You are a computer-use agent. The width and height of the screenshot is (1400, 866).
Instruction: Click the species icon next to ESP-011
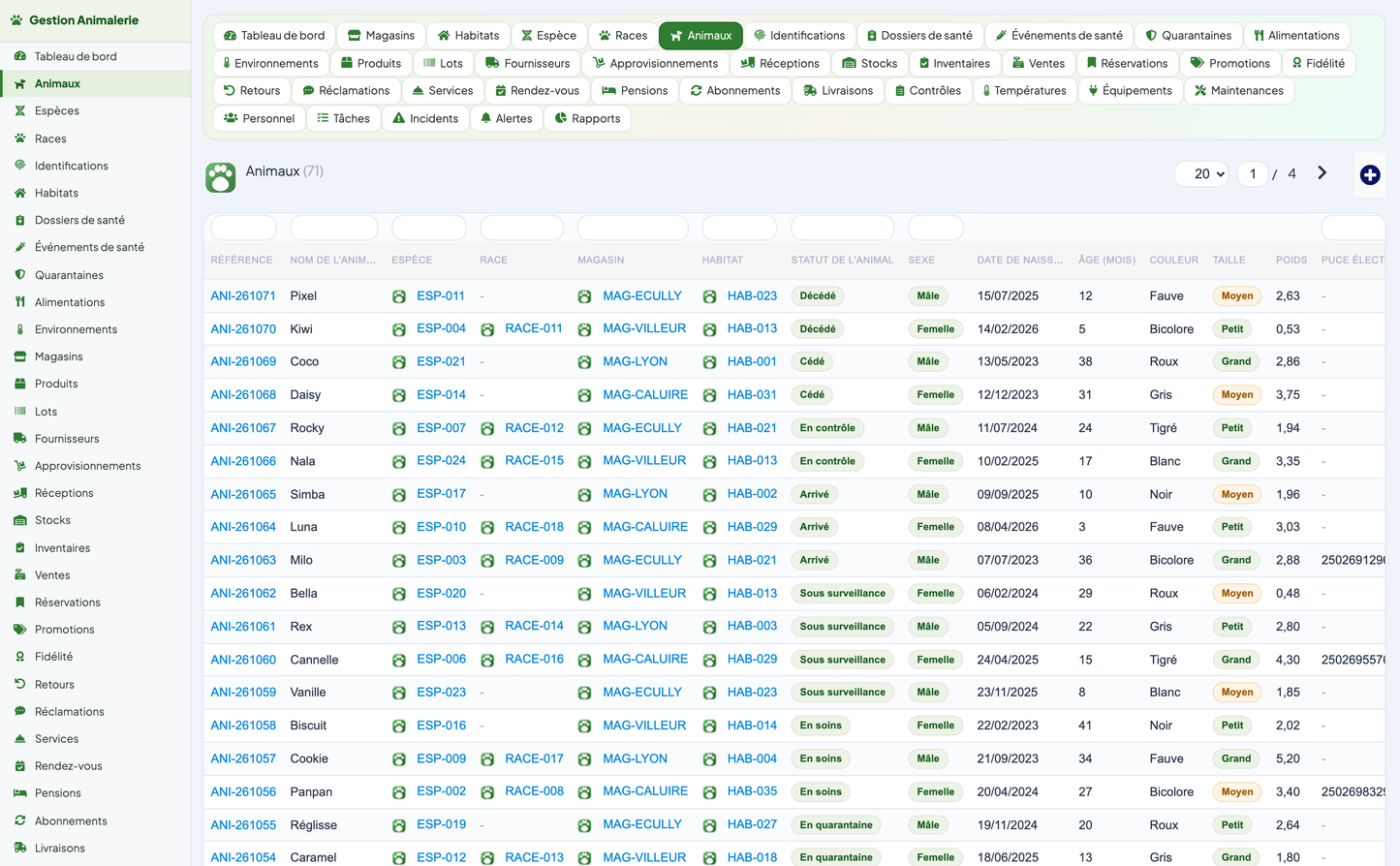[x=399, y=296]
